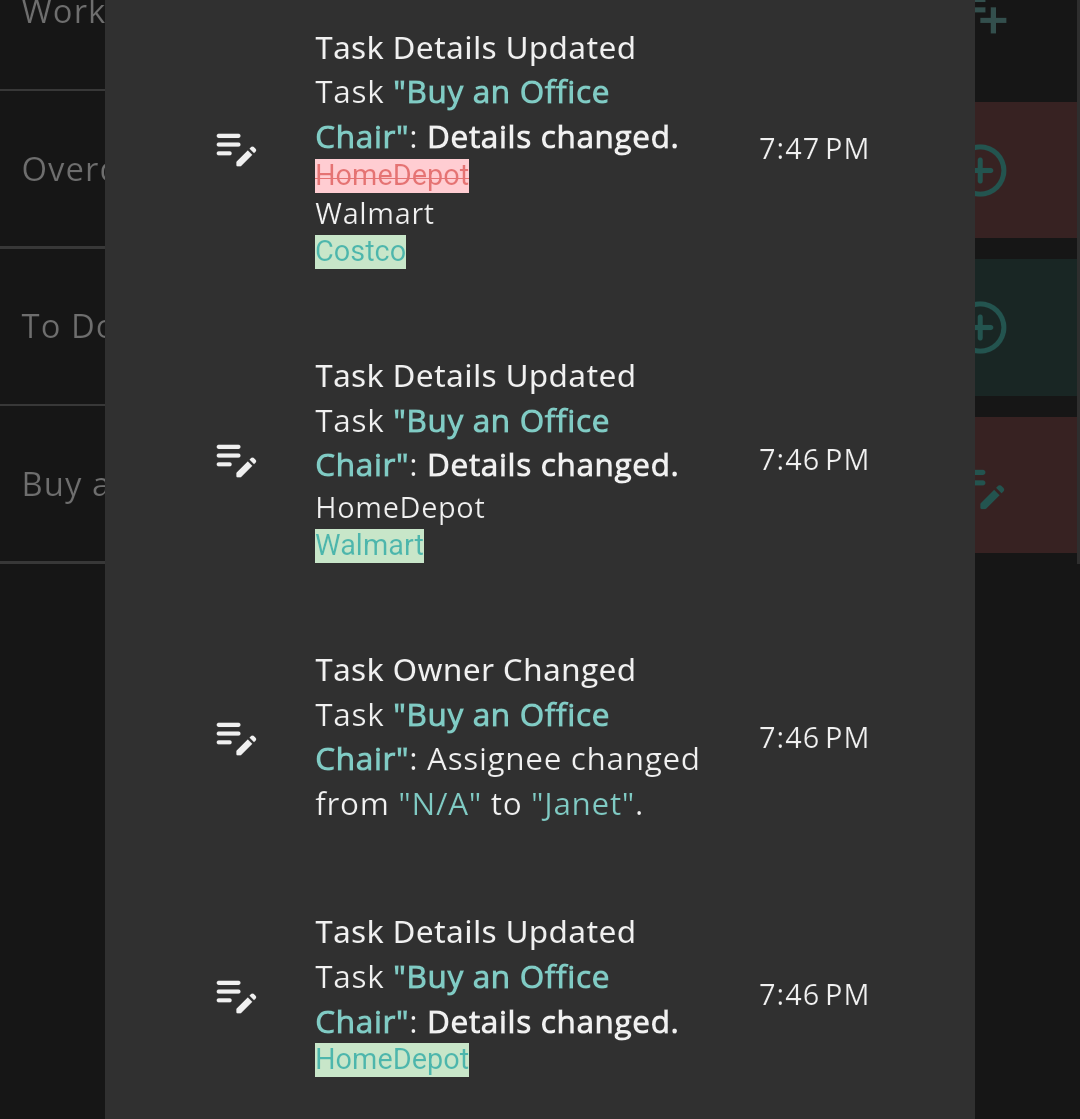Click the struck-through HomeDepot removed text
Screen dimensions: 1080x1119
[x=392, y=176]
